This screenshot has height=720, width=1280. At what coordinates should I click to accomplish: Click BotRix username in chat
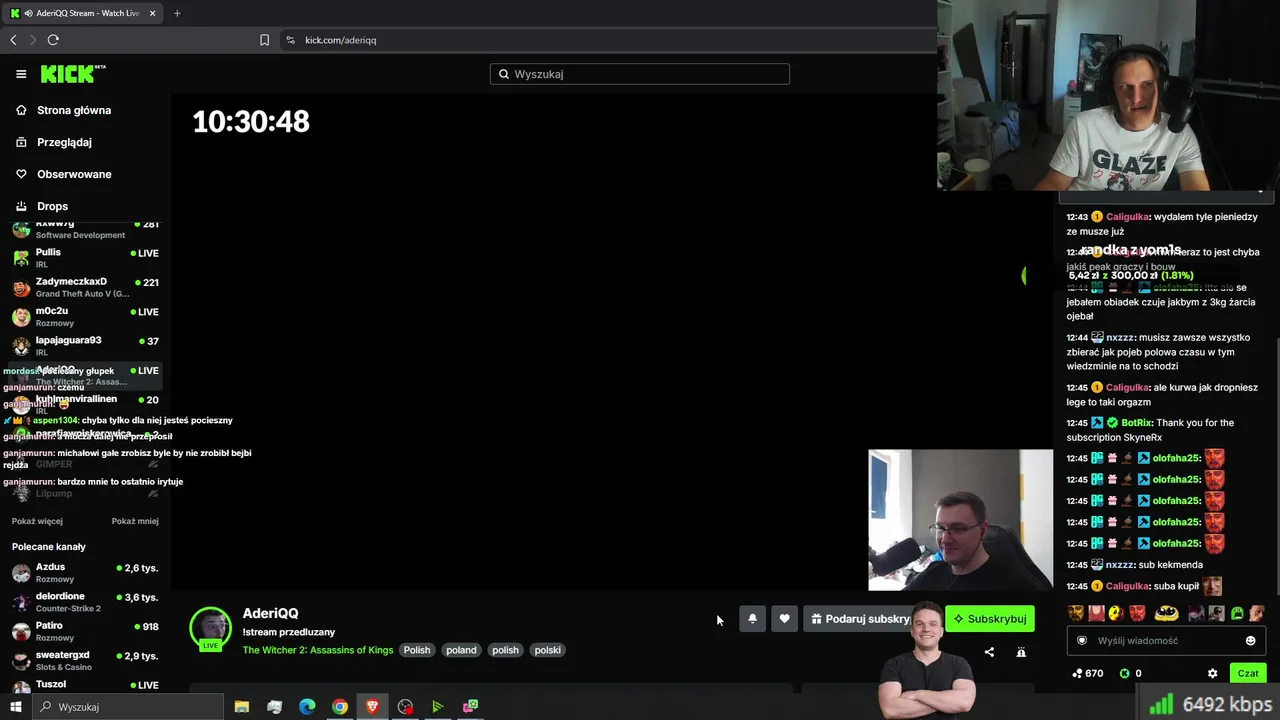(x=1137, y=423)
